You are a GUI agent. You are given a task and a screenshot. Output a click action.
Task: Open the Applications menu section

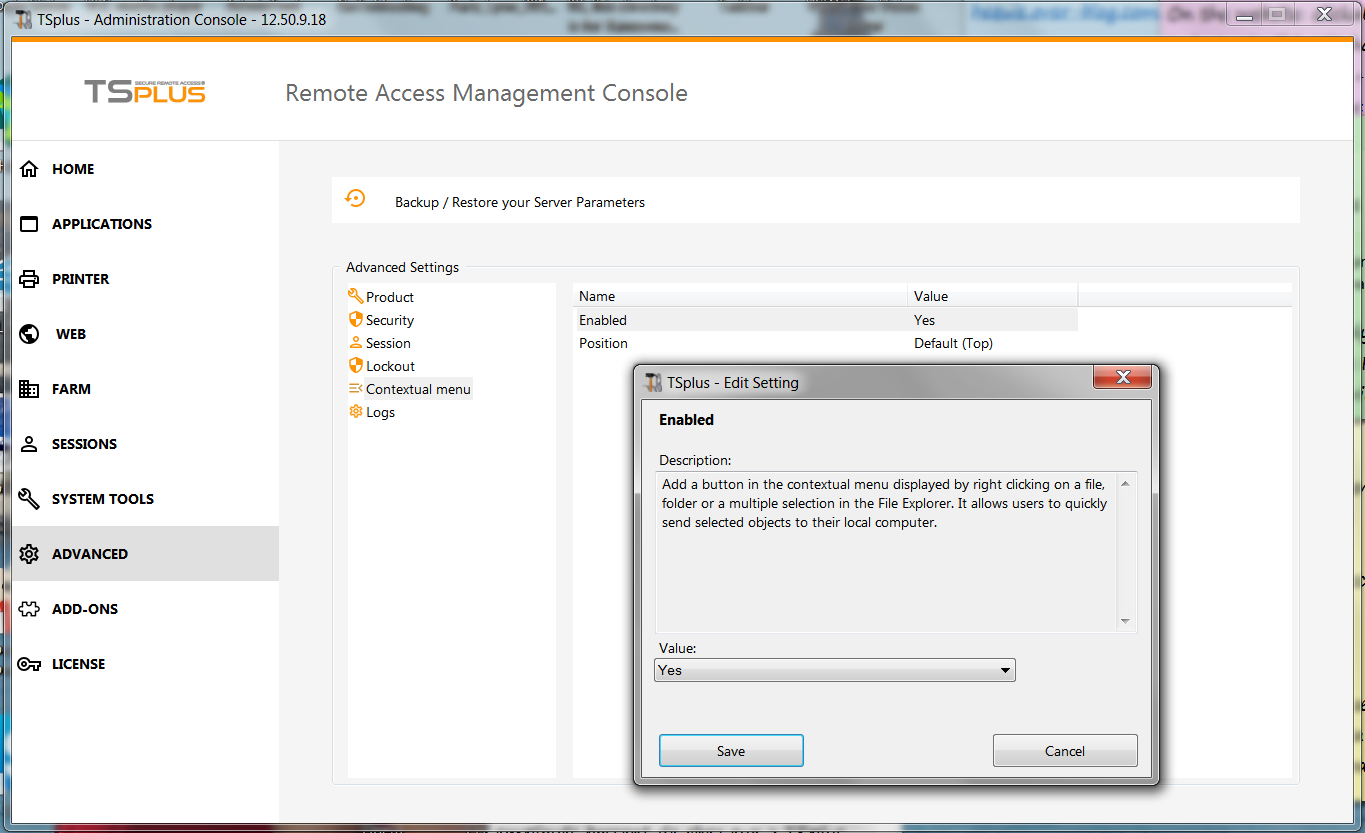click(x=101, y=224)
